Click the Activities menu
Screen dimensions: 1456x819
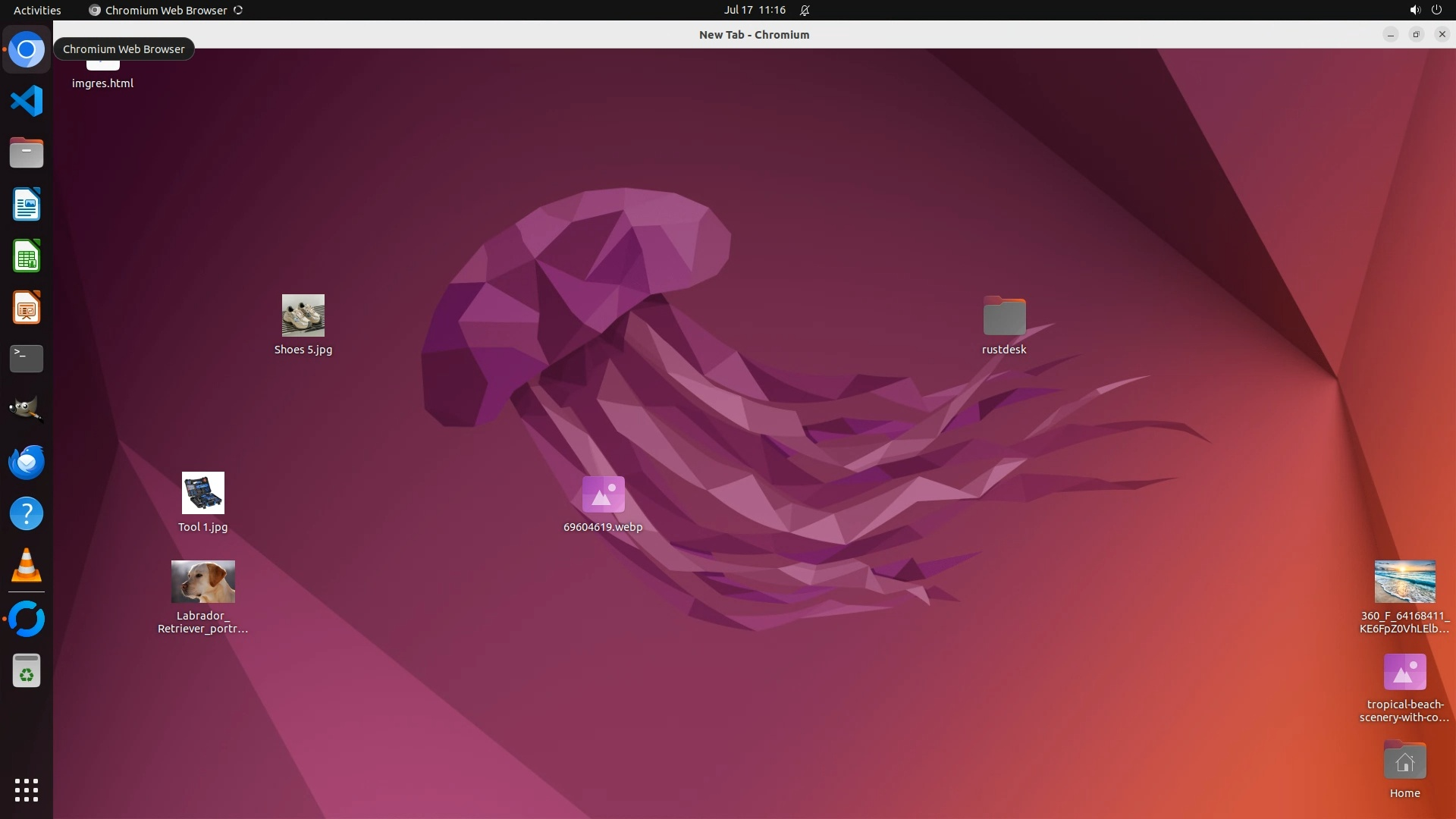(37, 10)
